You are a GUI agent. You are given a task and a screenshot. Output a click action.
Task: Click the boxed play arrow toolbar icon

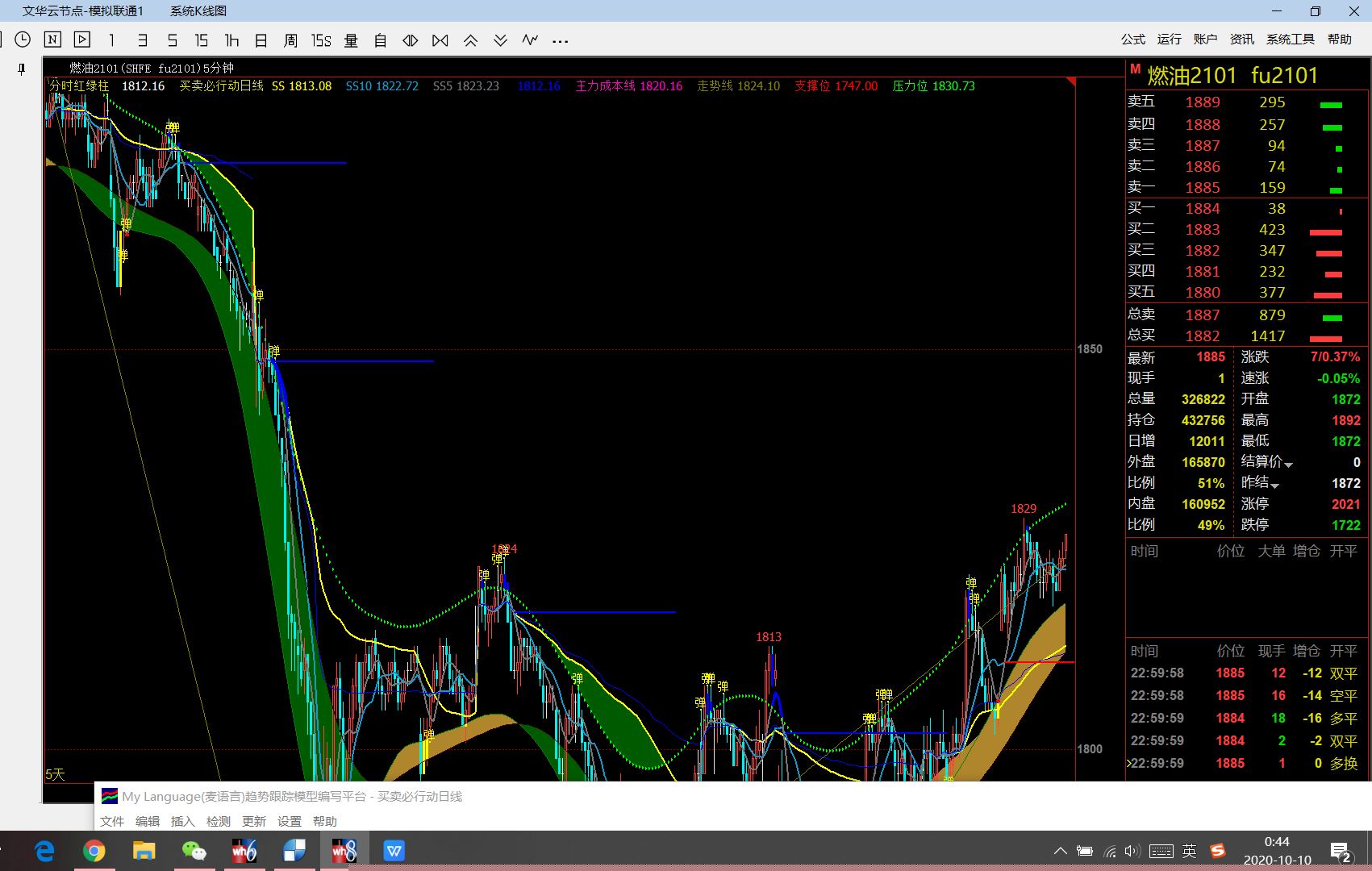pyautogui.click(x=82, y=40)
